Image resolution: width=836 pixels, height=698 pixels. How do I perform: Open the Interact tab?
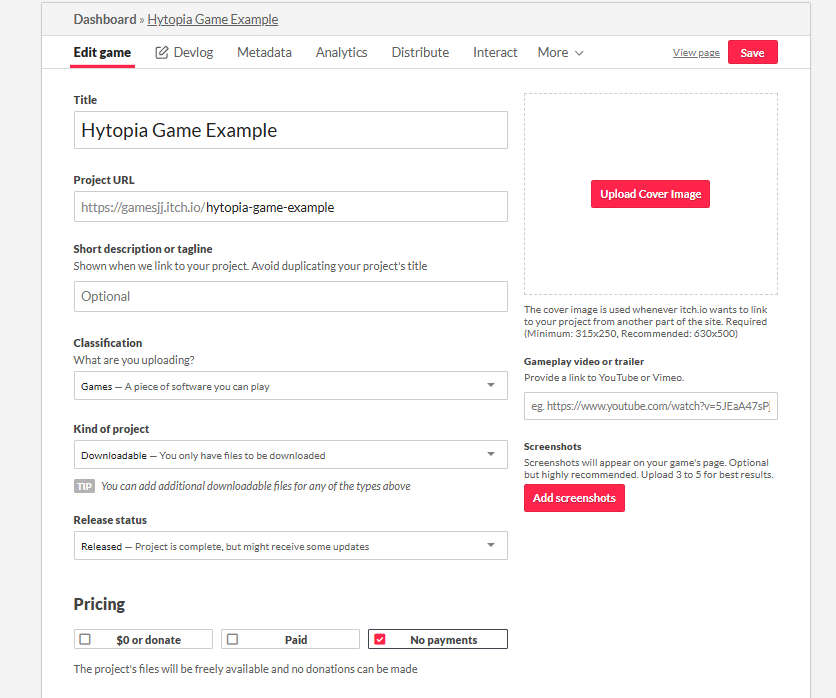(495, 52)
